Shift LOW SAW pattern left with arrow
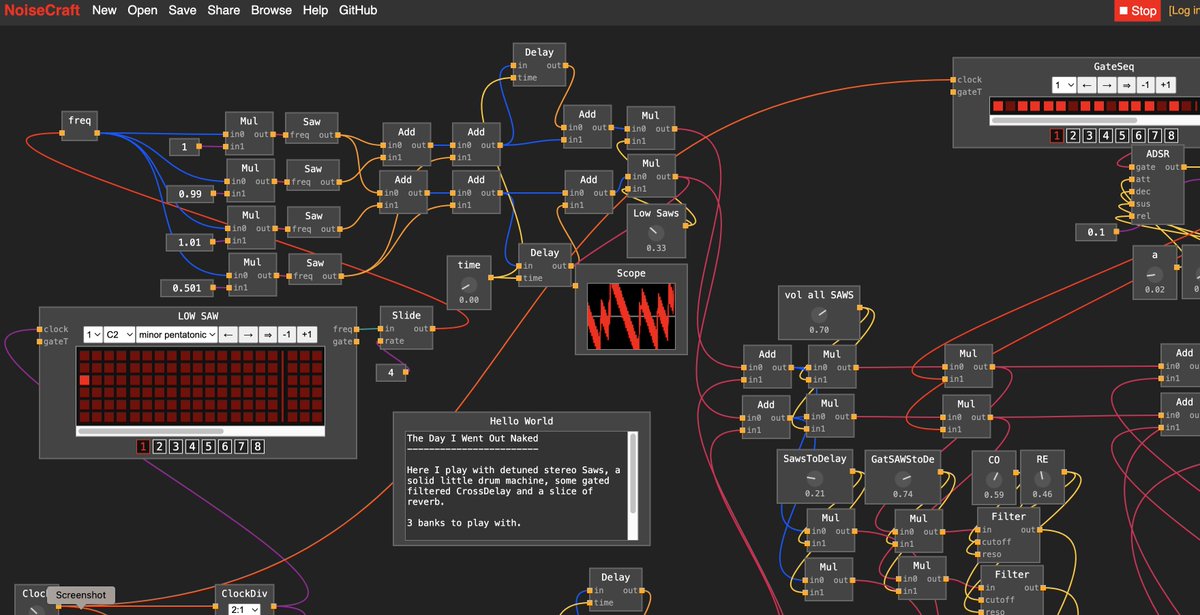 click(x=229, y=334)
